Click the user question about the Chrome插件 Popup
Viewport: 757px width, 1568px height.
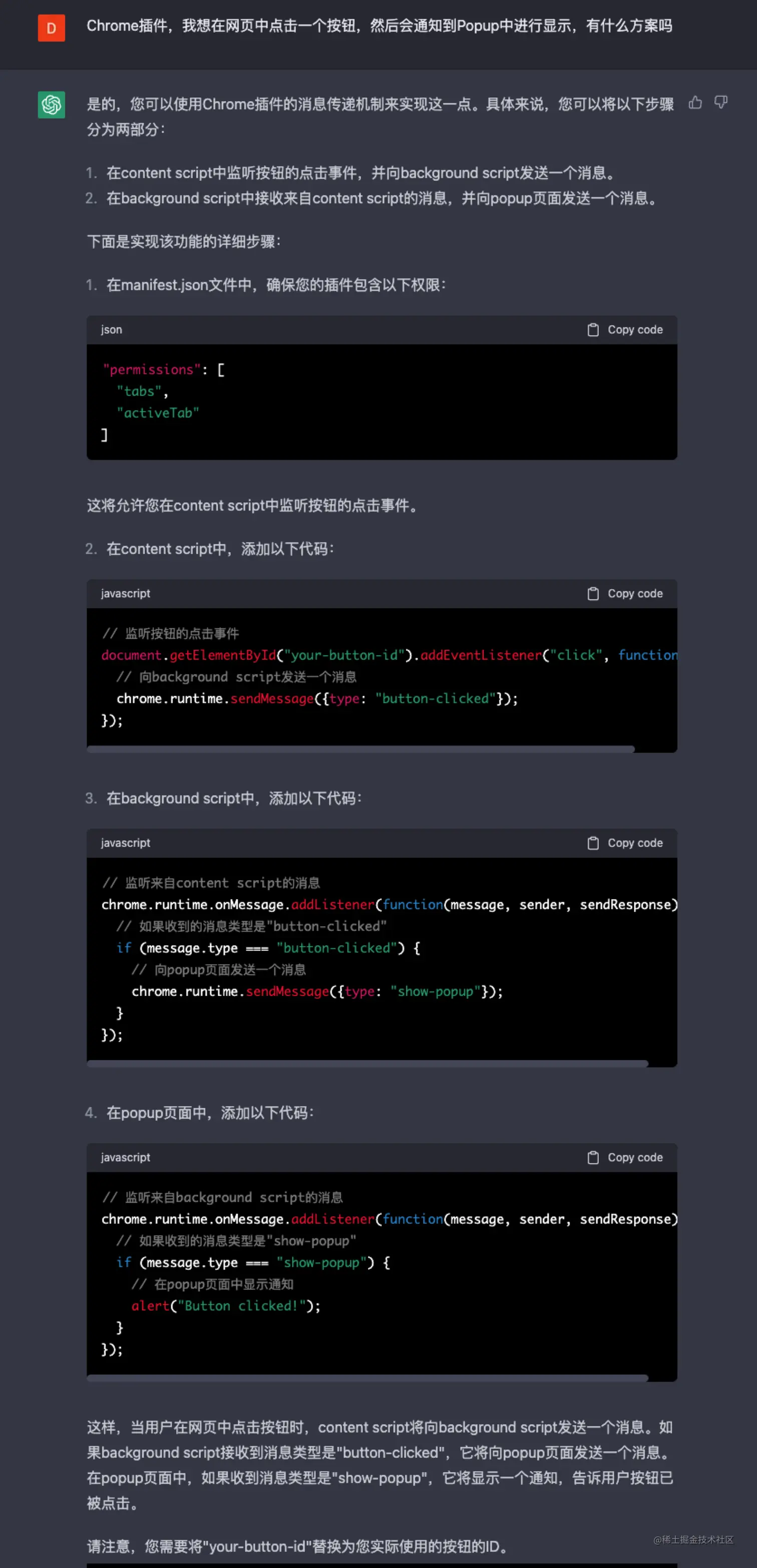(x=379, y=26)
